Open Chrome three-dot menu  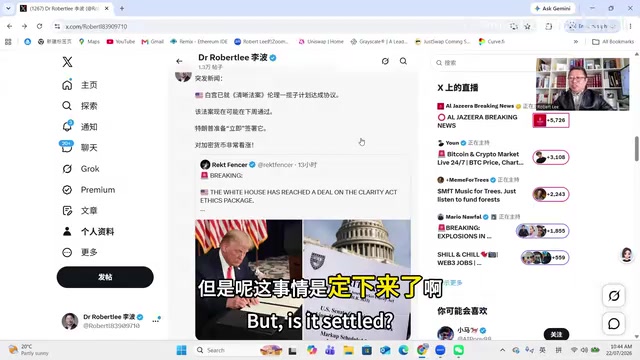[x=631, y=26]
